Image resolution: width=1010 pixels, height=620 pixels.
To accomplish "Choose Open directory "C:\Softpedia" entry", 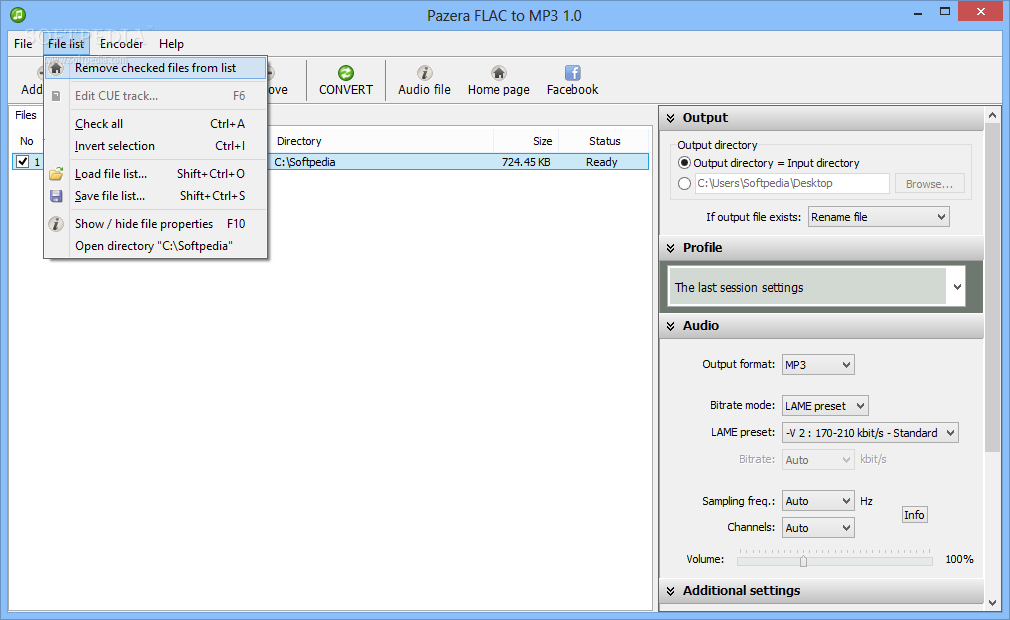I will click(x=155, y=245).
